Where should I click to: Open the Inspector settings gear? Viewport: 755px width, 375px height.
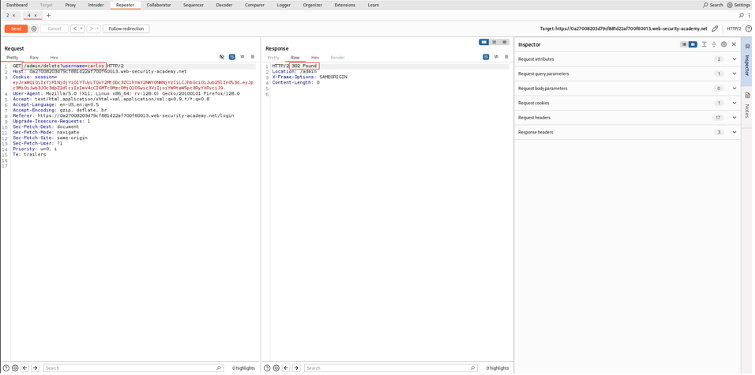point(724,44)
